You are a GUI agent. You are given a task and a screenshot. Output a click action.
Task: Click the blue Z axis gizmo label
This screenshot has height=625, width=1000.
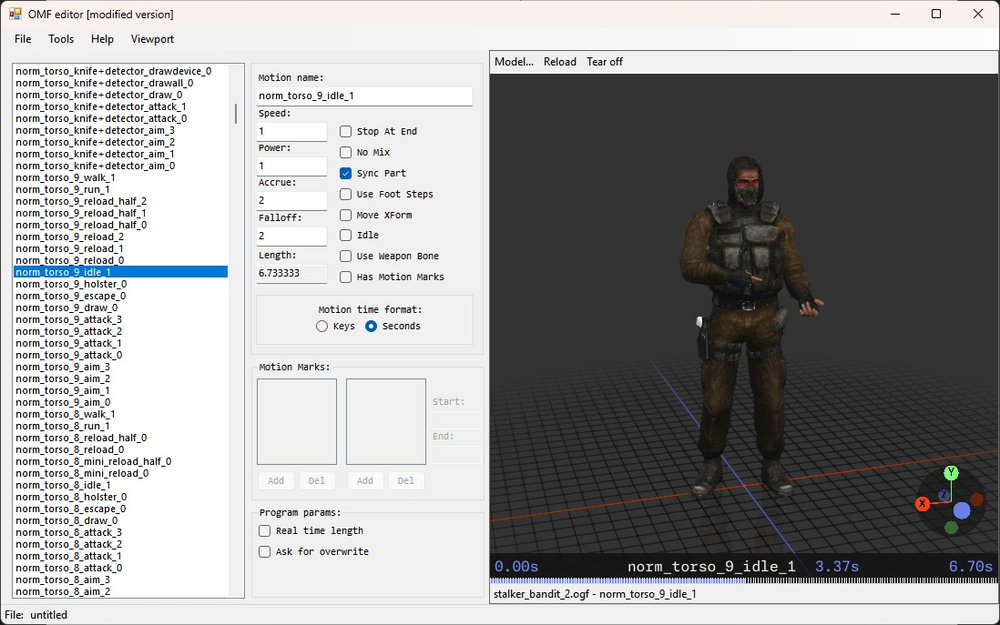(943, 495)
